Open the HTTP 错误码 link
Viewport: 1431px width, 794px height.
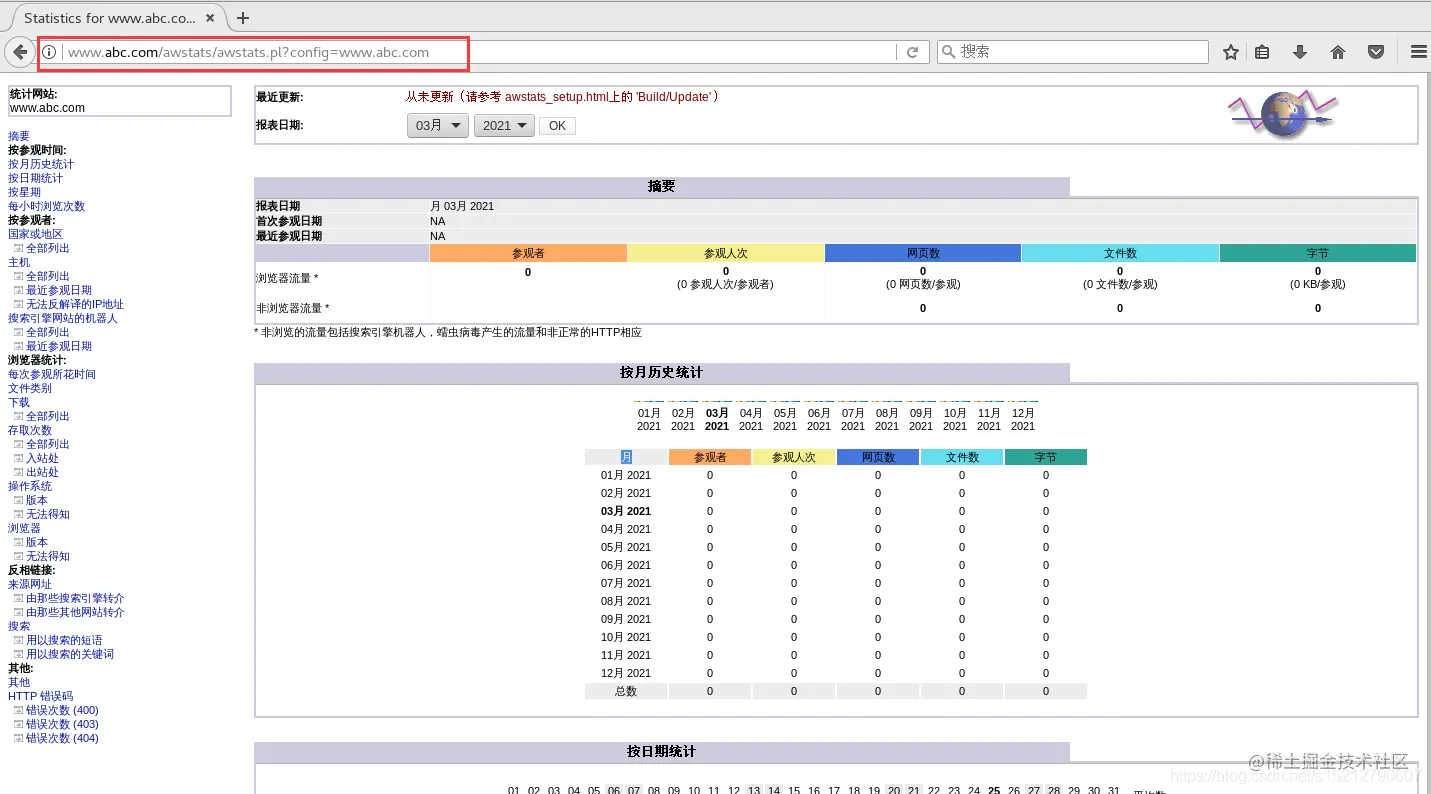click(x=40, y=696)
